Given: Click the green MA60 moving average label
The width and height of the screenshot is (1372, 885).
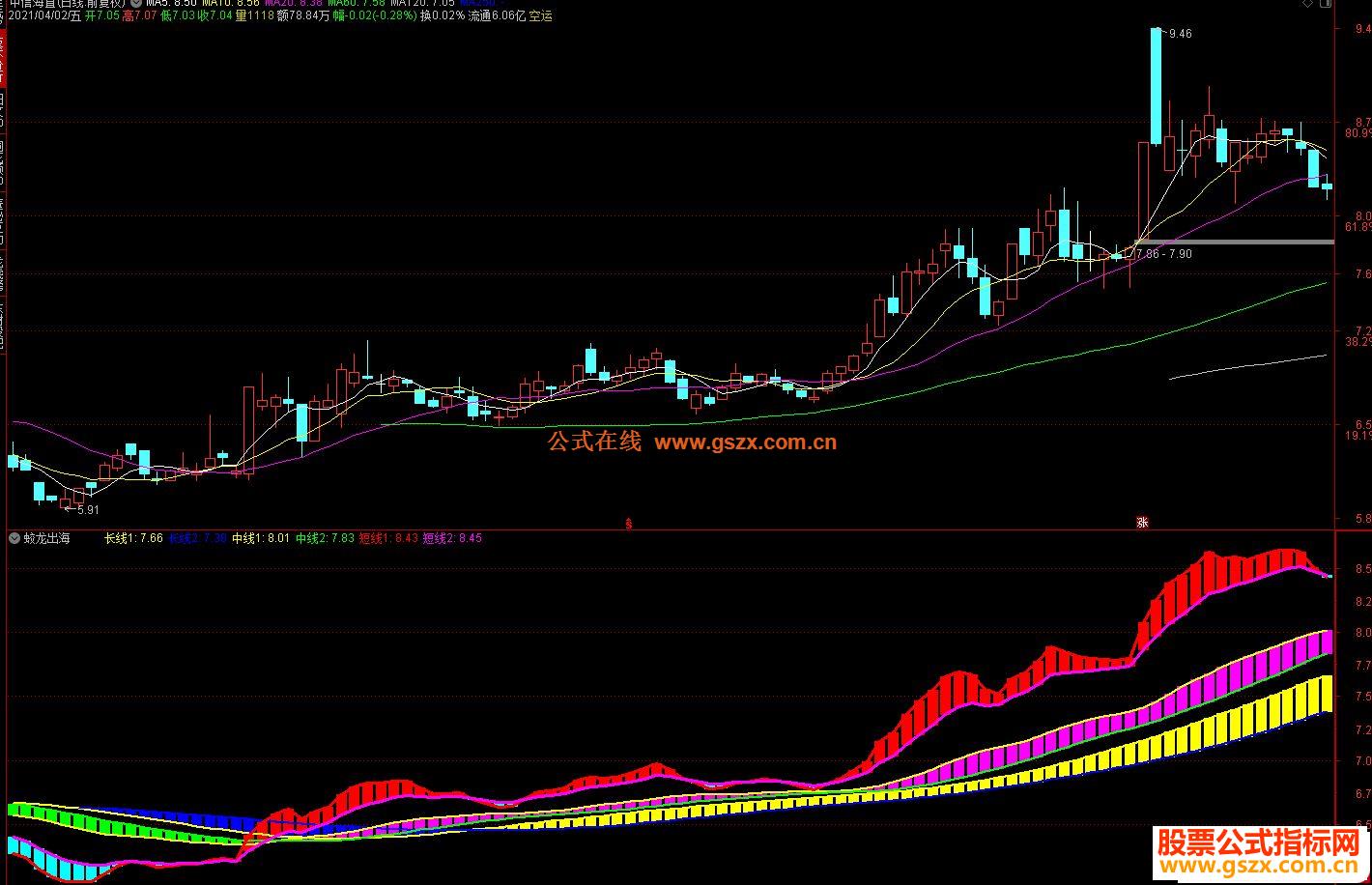Looking at the screenshot, I should click(357, 4).
